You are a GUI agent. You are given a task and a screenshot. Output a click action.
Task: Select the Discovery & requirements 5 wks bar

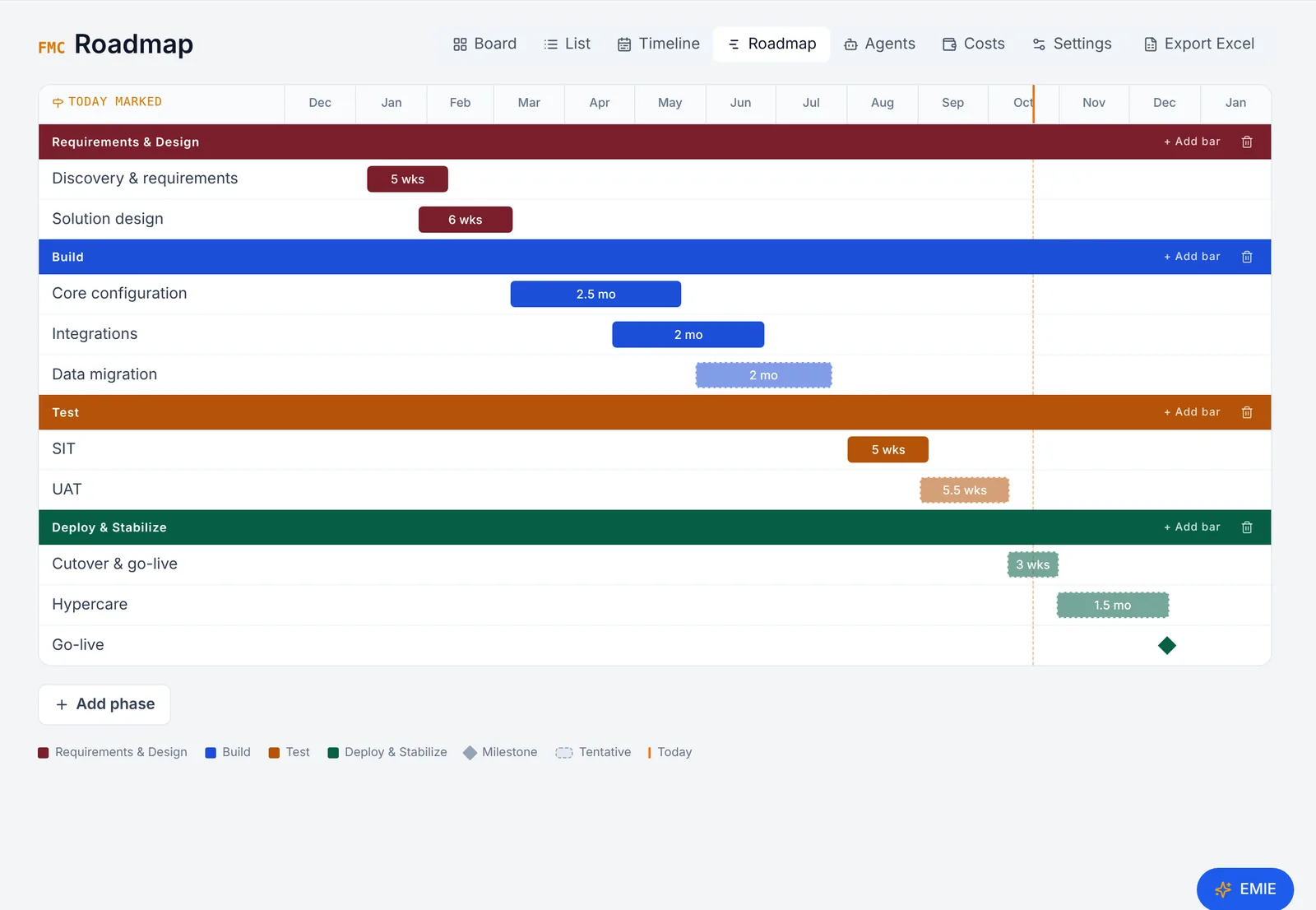(407, 179)
